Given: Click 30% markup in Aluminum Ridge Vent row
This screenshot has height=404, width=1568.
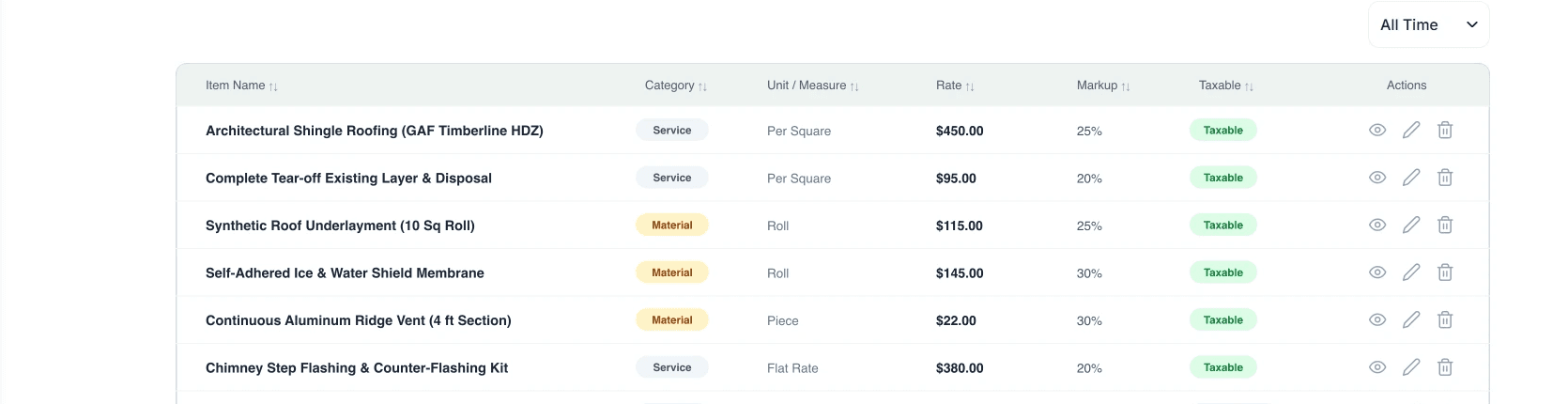Looking at the screenshot, I should click(x=1089, y=320).
